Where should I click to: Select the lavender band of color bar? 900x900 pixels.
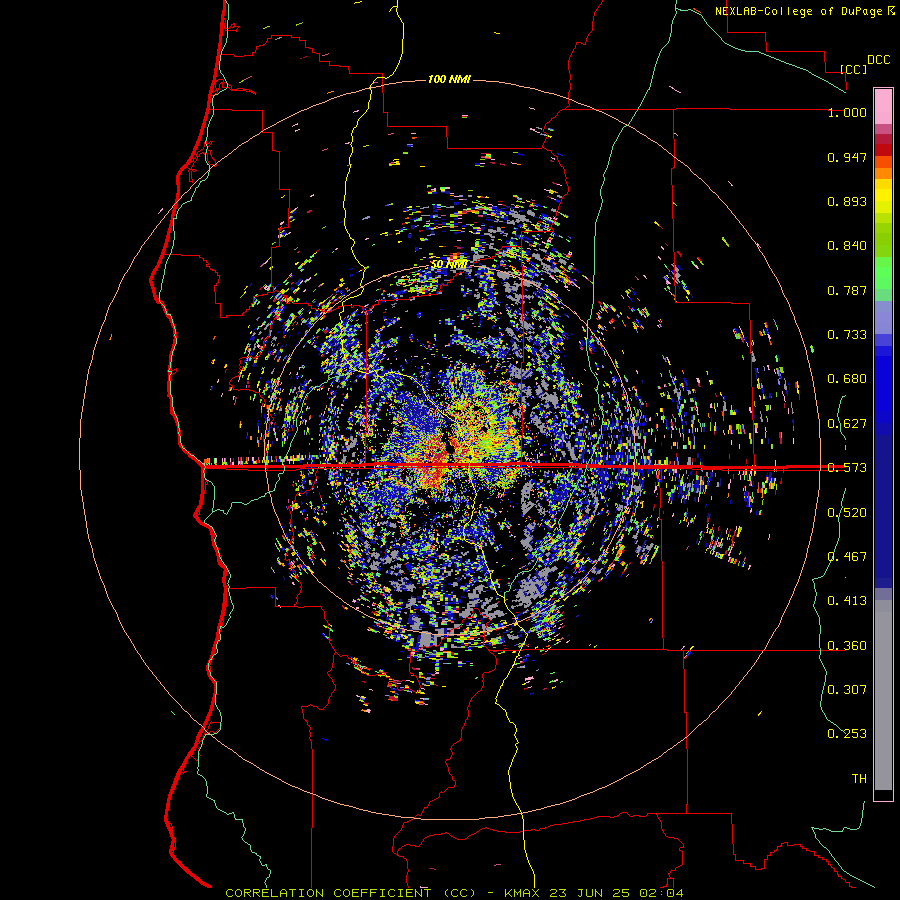coord(883,317)
